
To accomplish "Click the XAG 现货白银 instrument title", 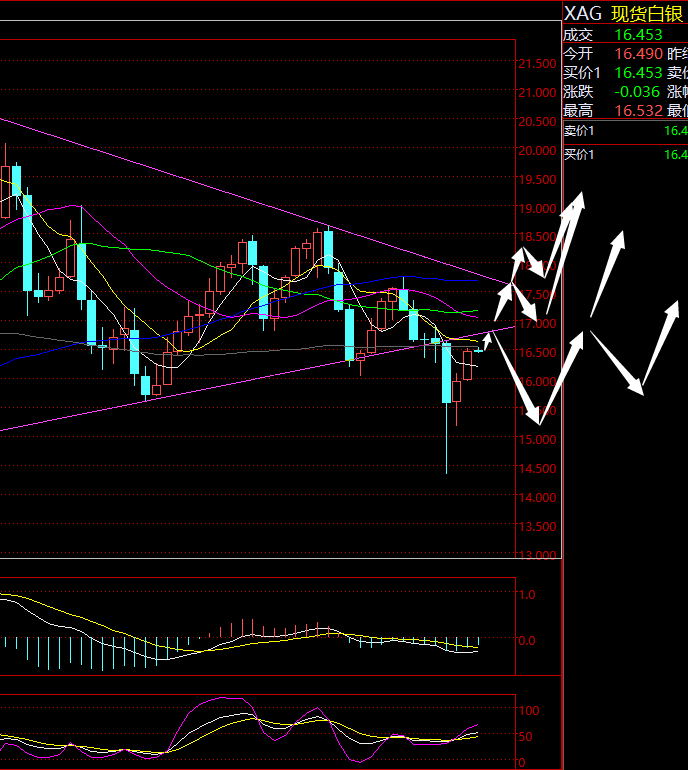I will [x=623, y=14].
